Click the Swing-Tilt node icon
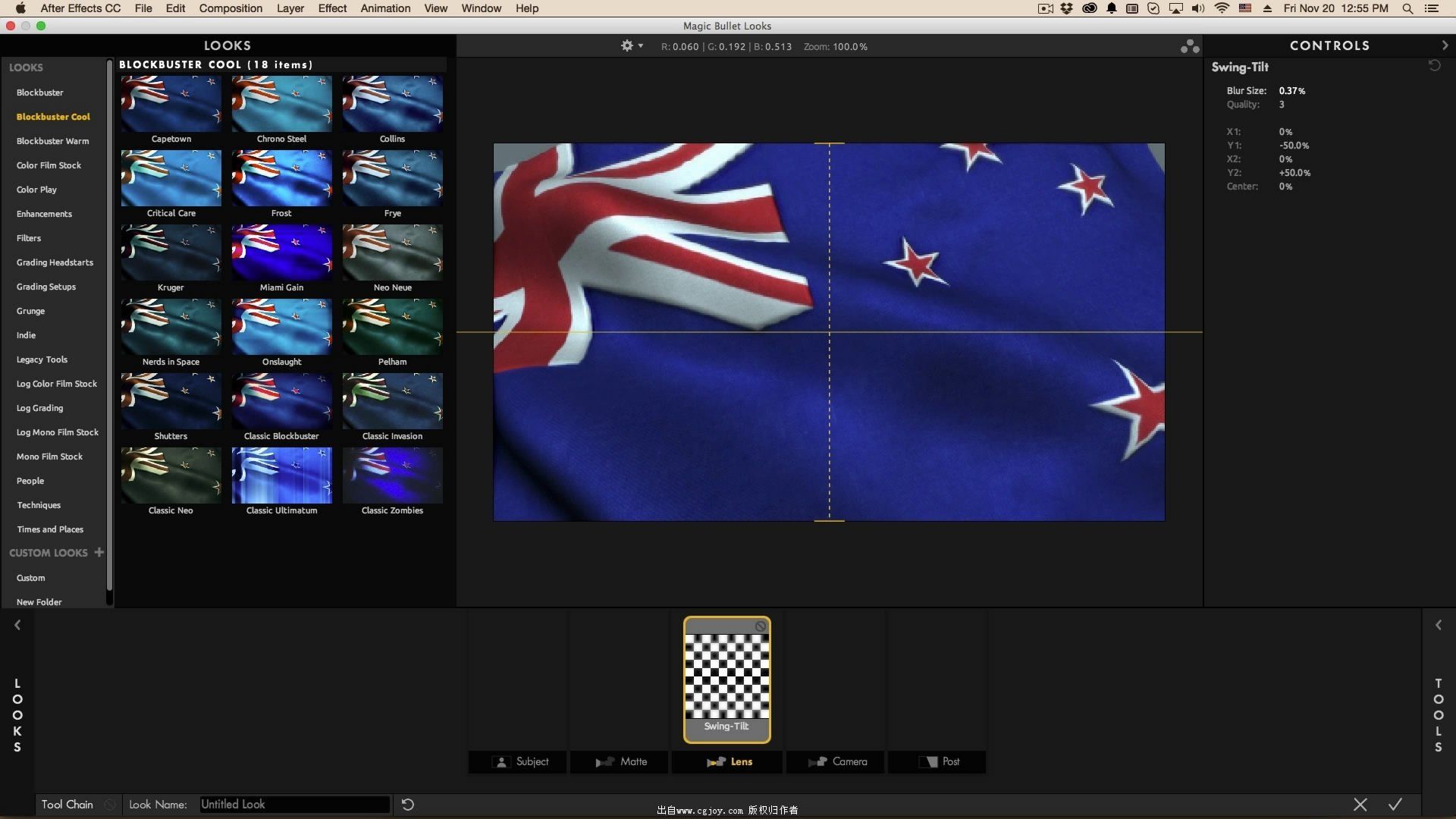 pyautogui.click(x=726, y=675)
